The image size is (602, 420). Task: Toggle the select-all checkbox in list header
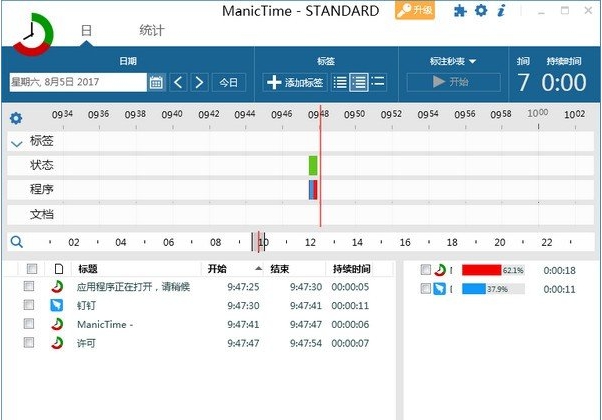(32, 269)
